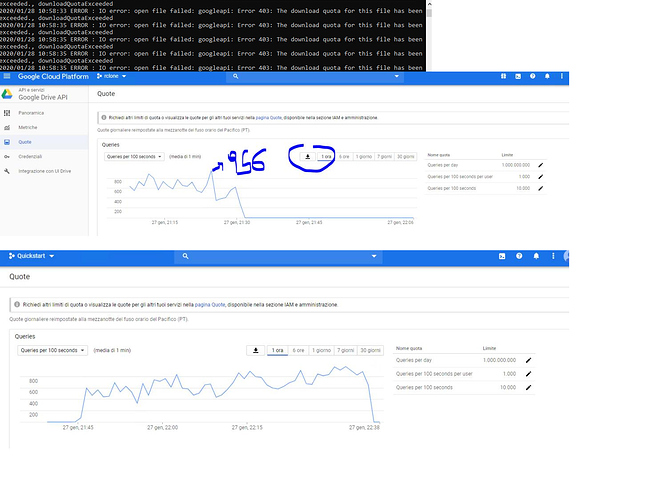
Task: Click the search field in Quickstart console header
Action: (278, 256)
